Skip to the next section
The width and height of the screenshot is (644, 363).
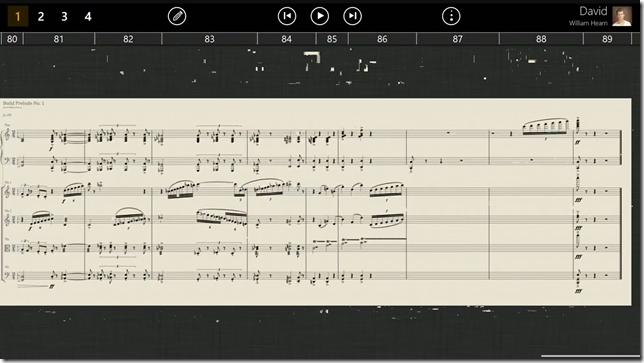(352, 16)
